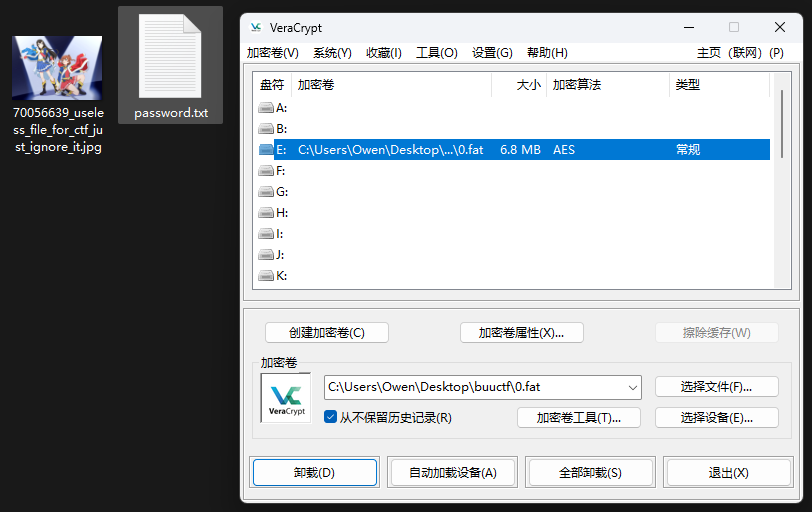Viewport: 812px width, 512px height.
Task: Open the 系统(Y) menu
Action: coord(332,53)
